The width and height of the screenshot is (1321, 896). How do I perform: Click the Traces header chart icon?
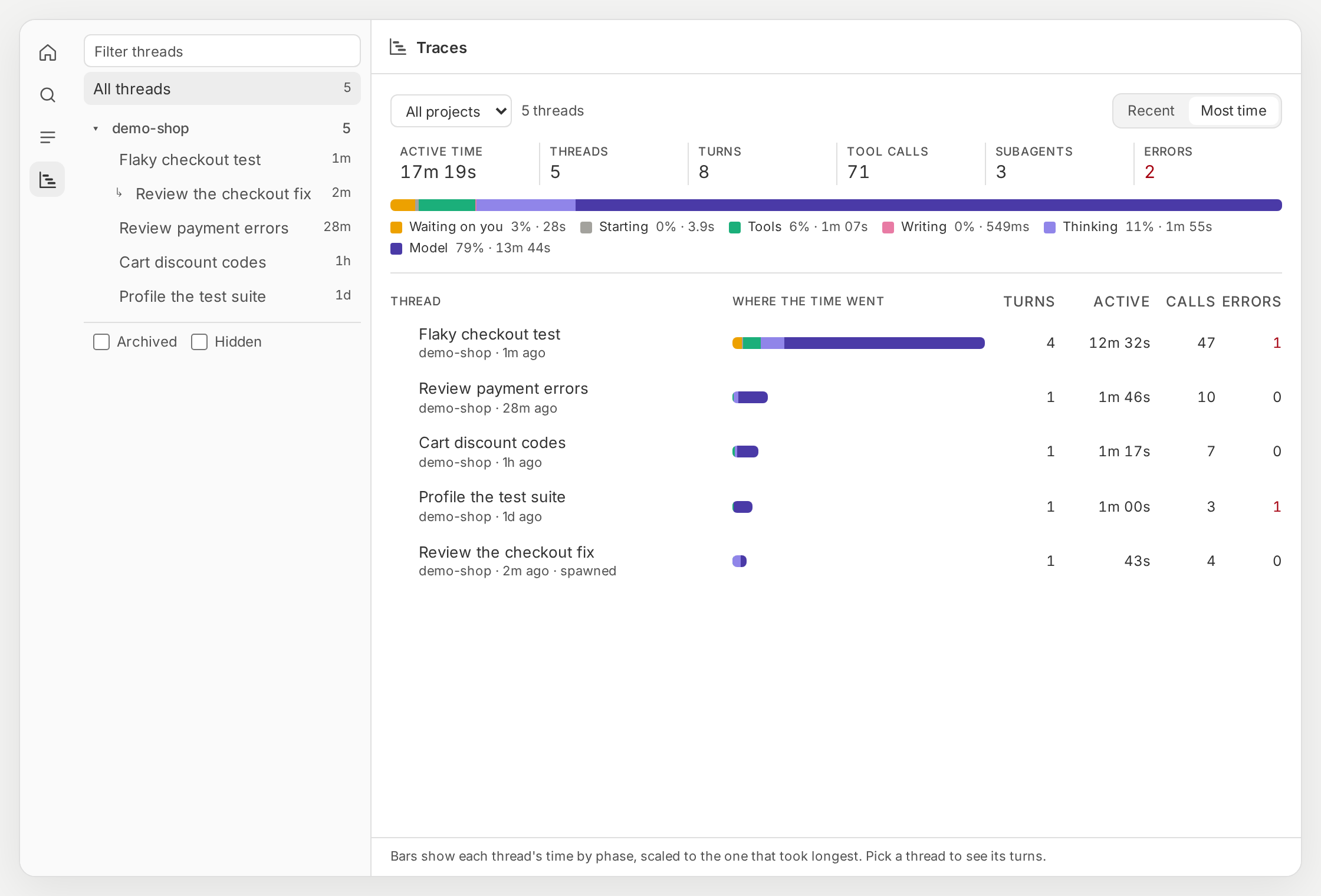(398, 47)
